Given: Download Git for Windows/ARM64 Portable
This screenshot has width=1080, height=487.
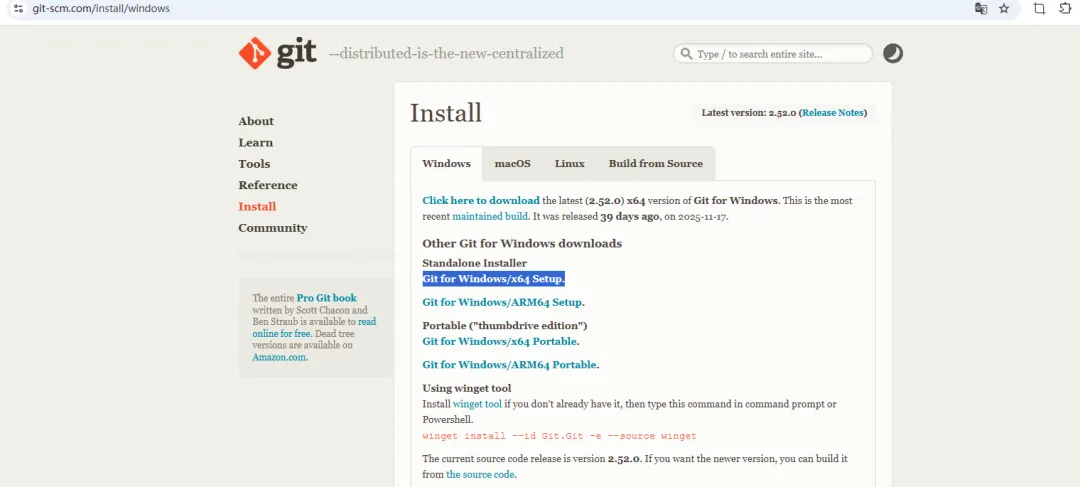Looking at the screenshot, I should [509, 365].
